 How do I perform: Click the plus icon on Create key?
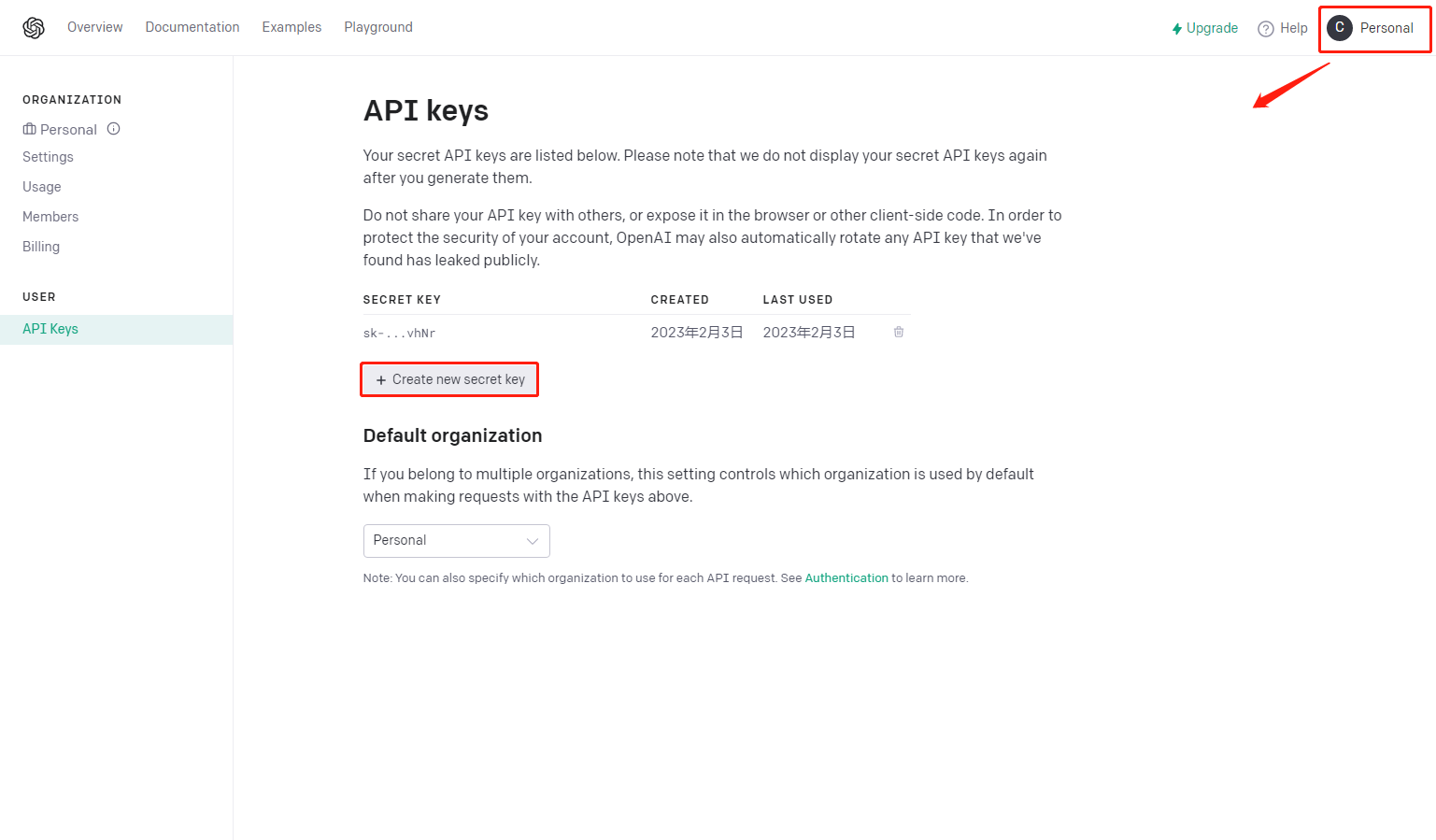pyautogui.click(x=381, y=380)
